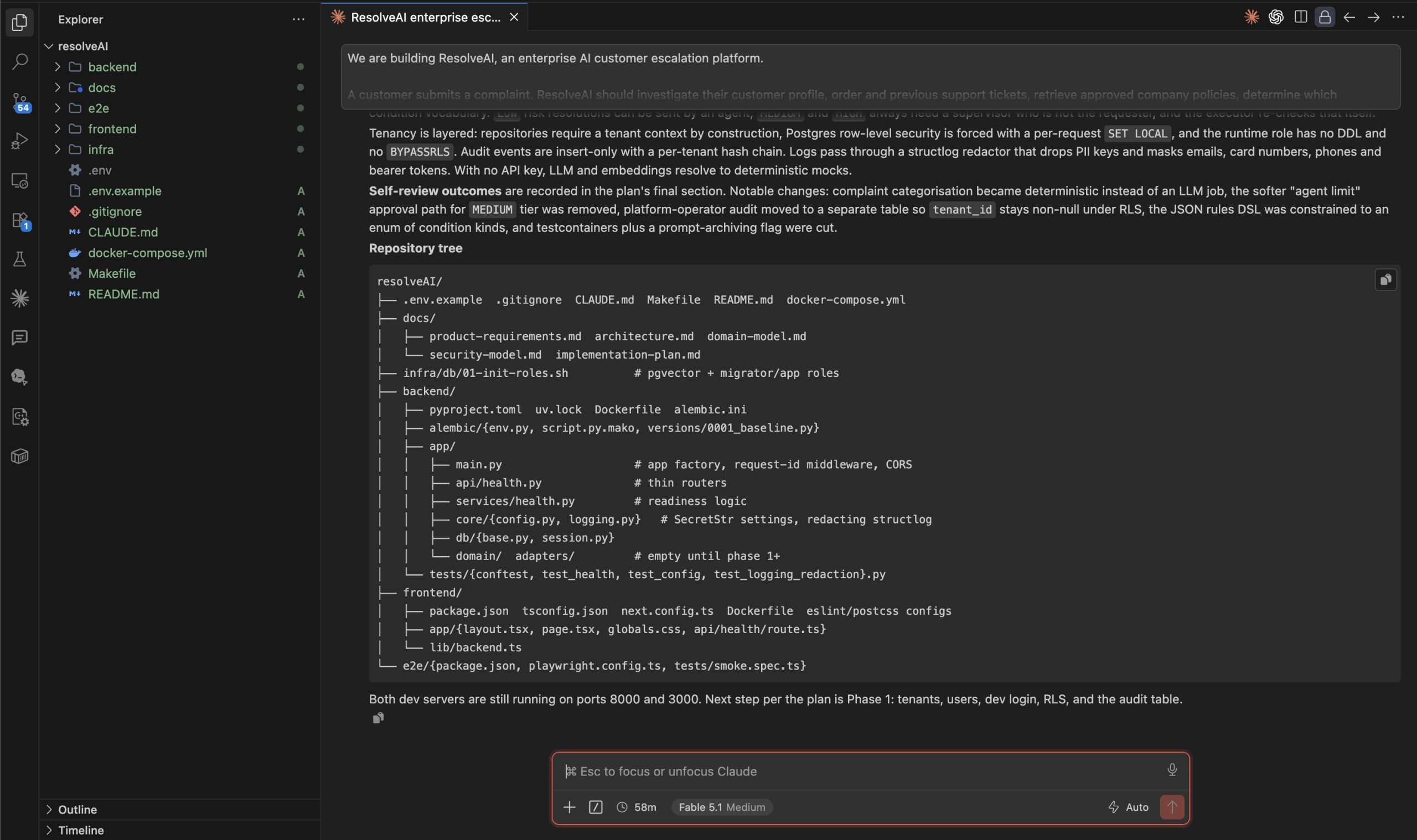
Task: Select the ResolveAI enterprise esc... tab
Action: pos(425,17)
